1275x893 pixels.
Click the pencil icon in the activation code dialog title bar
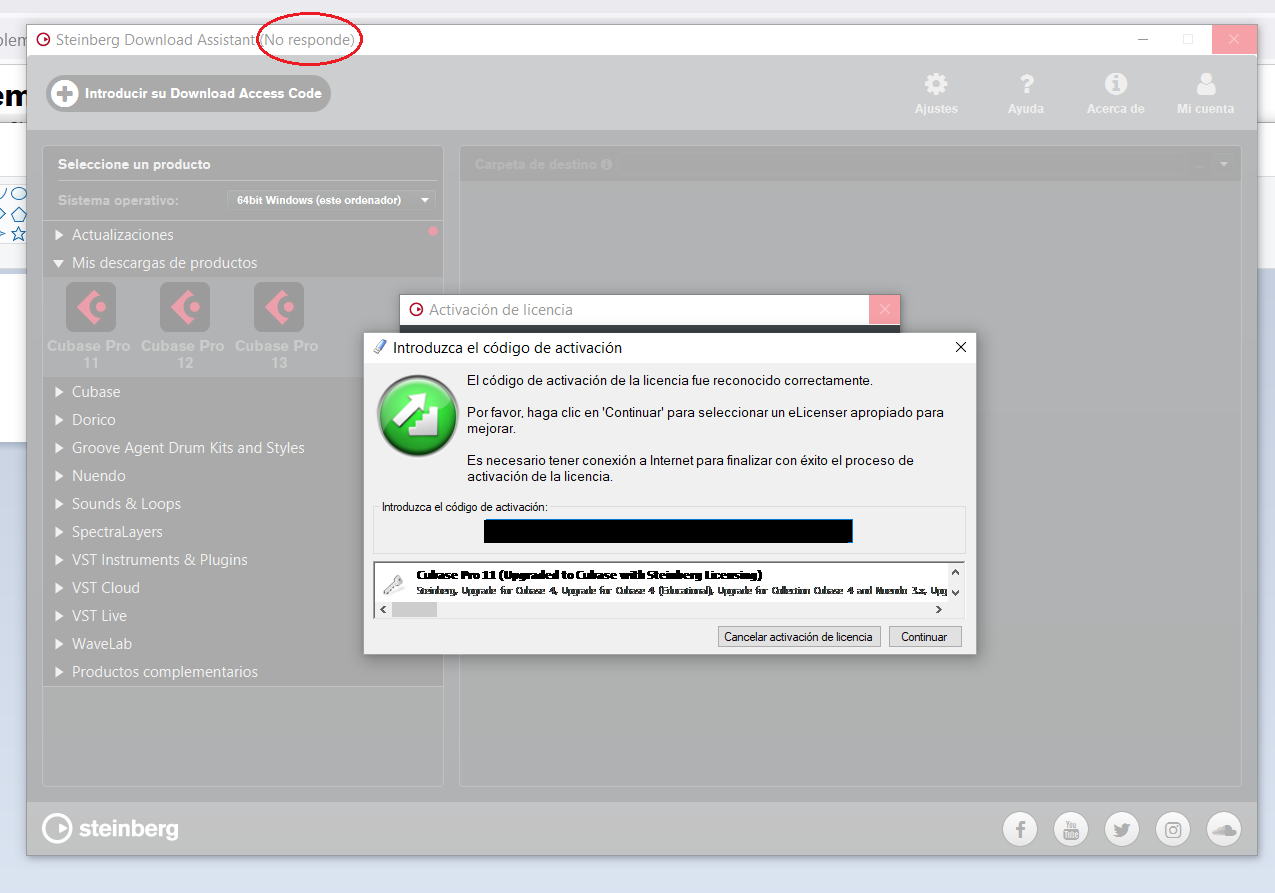(x=379, y=348)
